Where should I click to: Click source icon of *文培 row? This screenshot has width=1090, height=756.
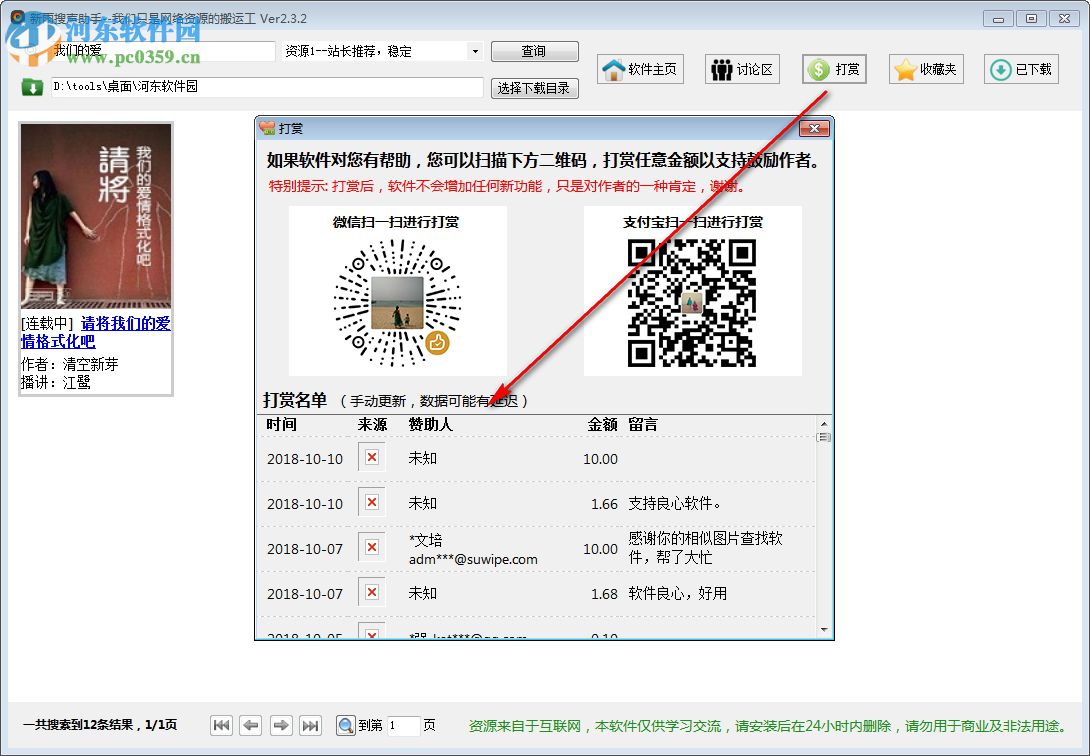click(x=372, y=547)
